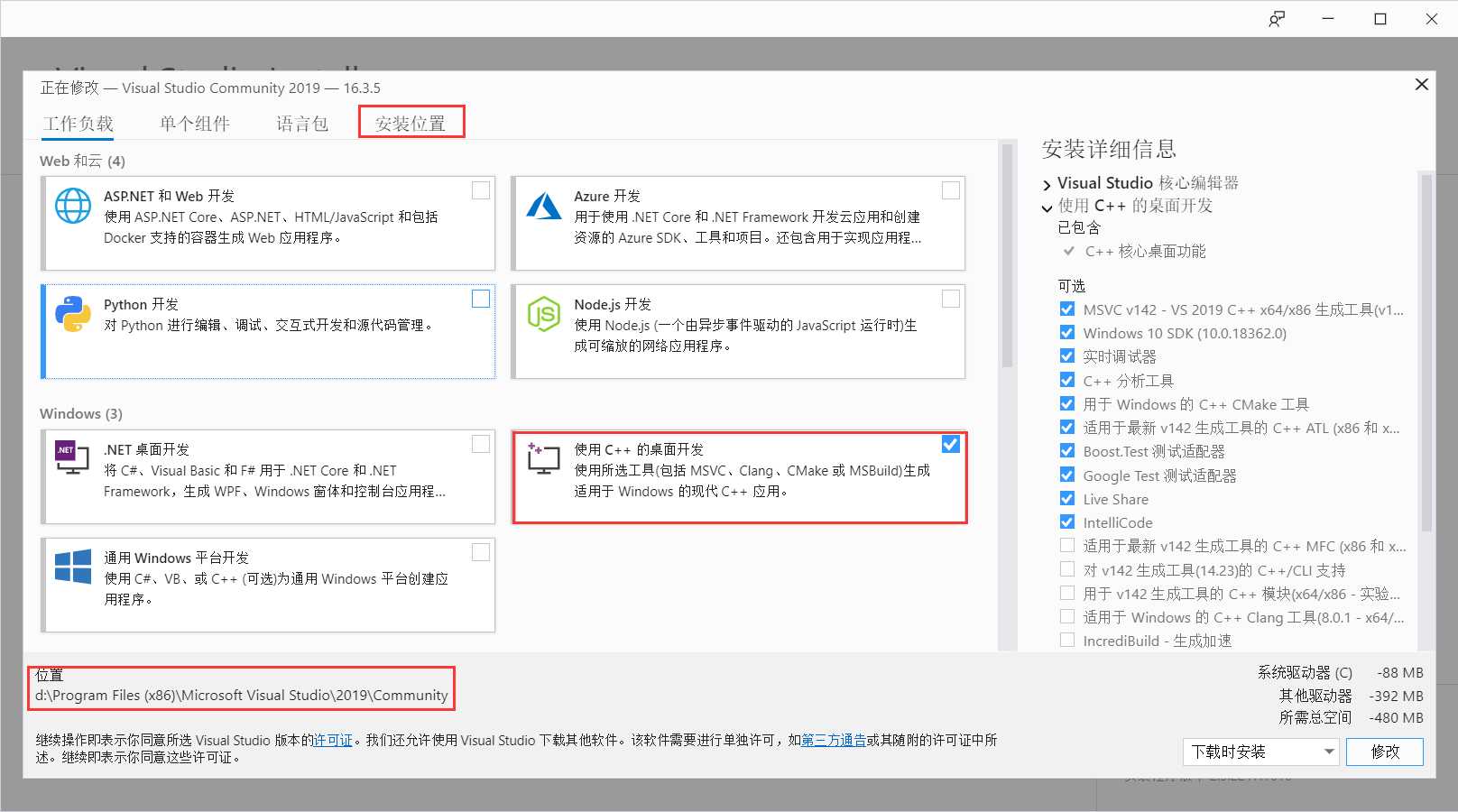Uncheck C++ ATL for v142 build tools
Viewport: 1458px width, 812px height.
point(1067,427)
